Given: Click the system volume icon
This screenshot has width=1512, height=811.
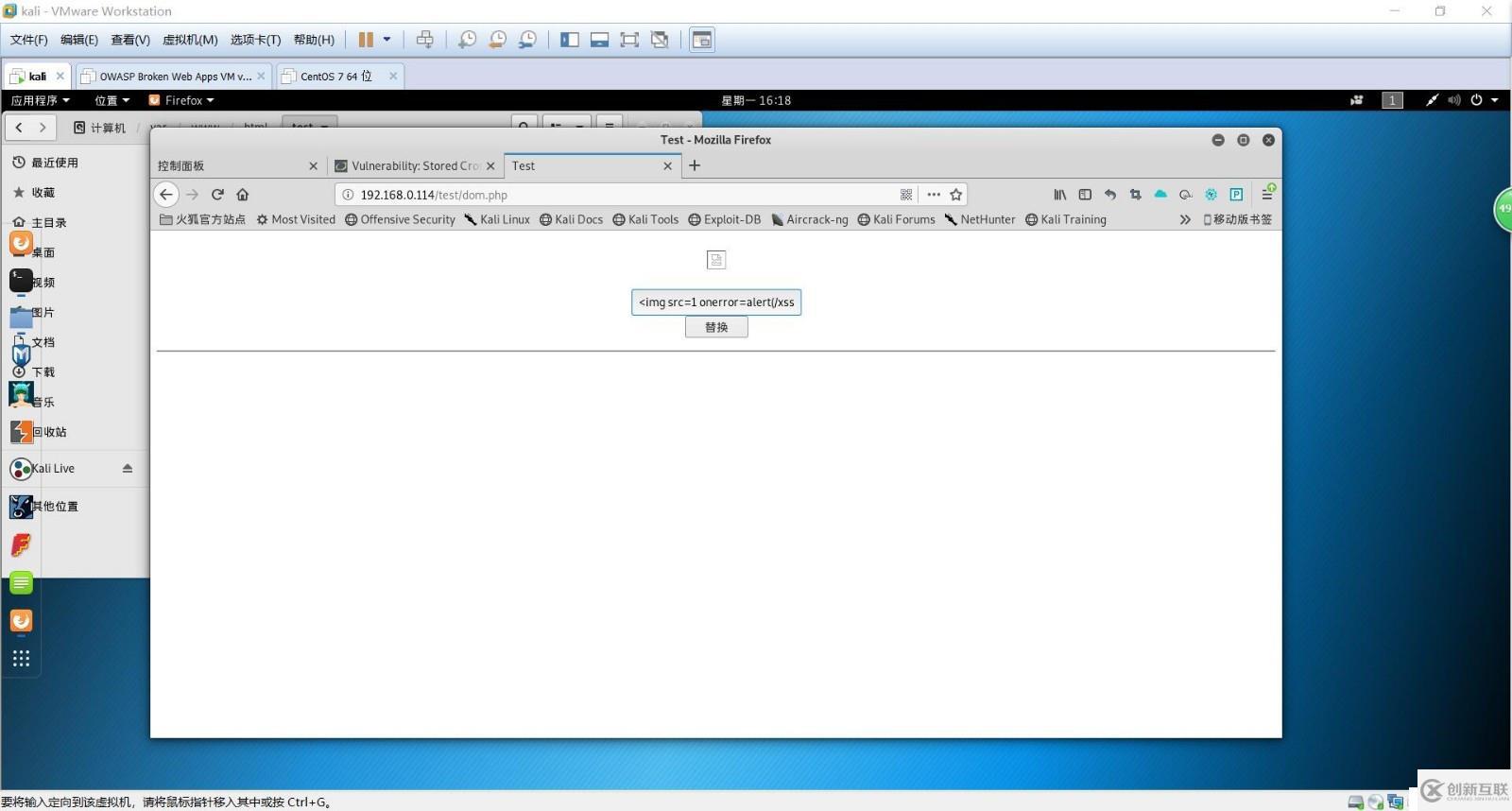Looking at the screenshot, I should tap(1453, 100).
